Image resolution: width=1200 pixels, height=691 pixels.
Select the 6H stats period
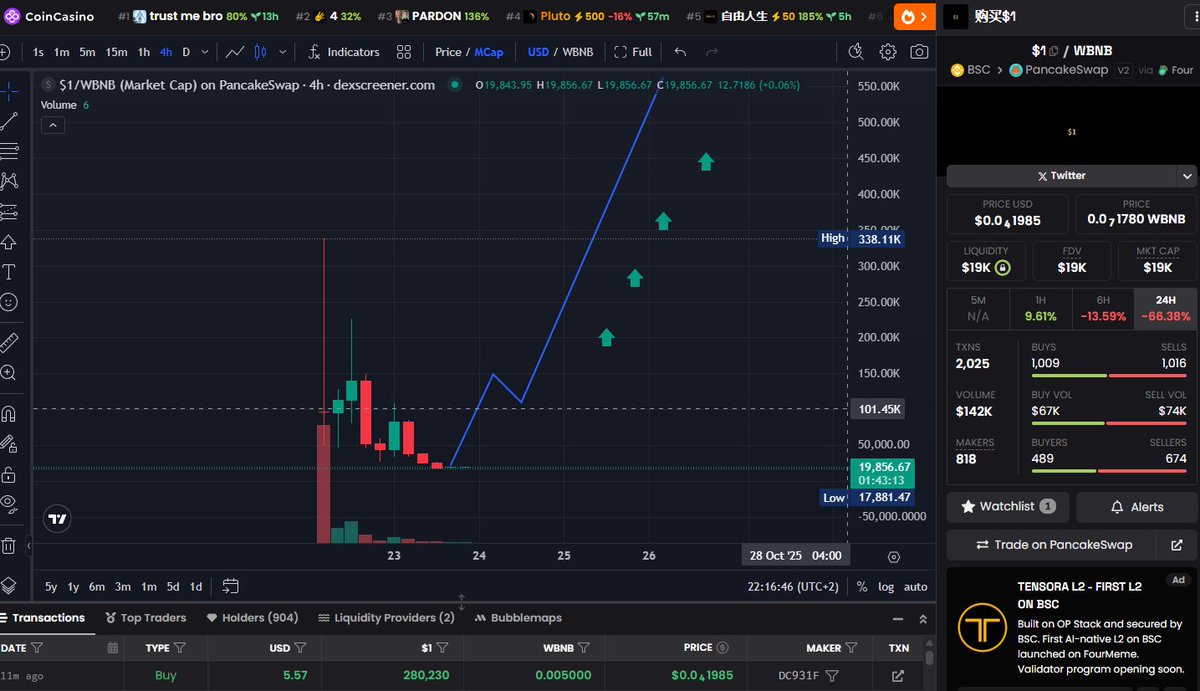click(1103, 307)
